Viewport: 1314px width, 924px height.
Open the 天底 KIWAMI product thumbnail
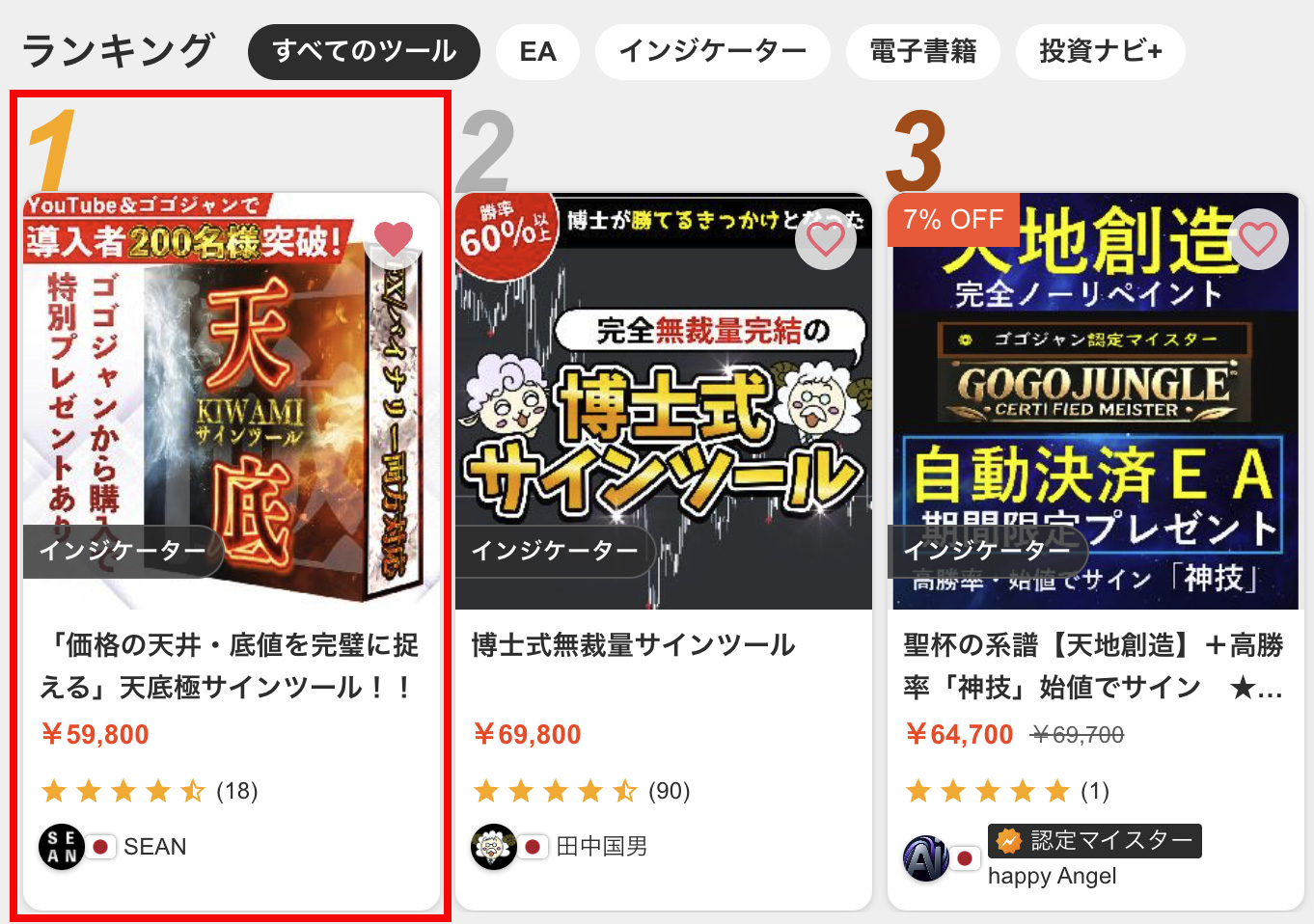point(232,401)
